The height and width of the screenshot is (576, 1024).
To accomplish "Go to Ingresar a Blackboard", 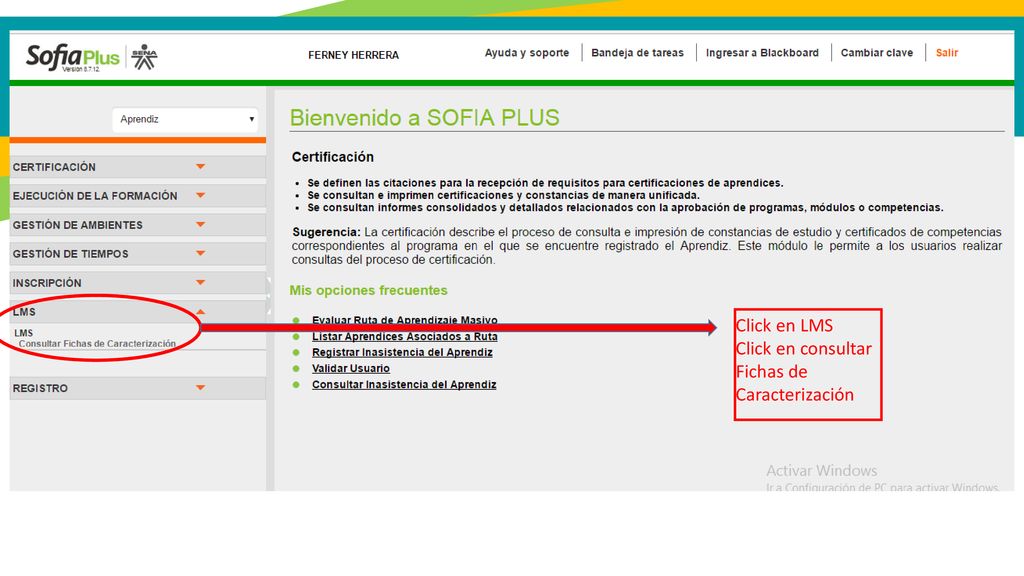I will (x=762, y=53).
